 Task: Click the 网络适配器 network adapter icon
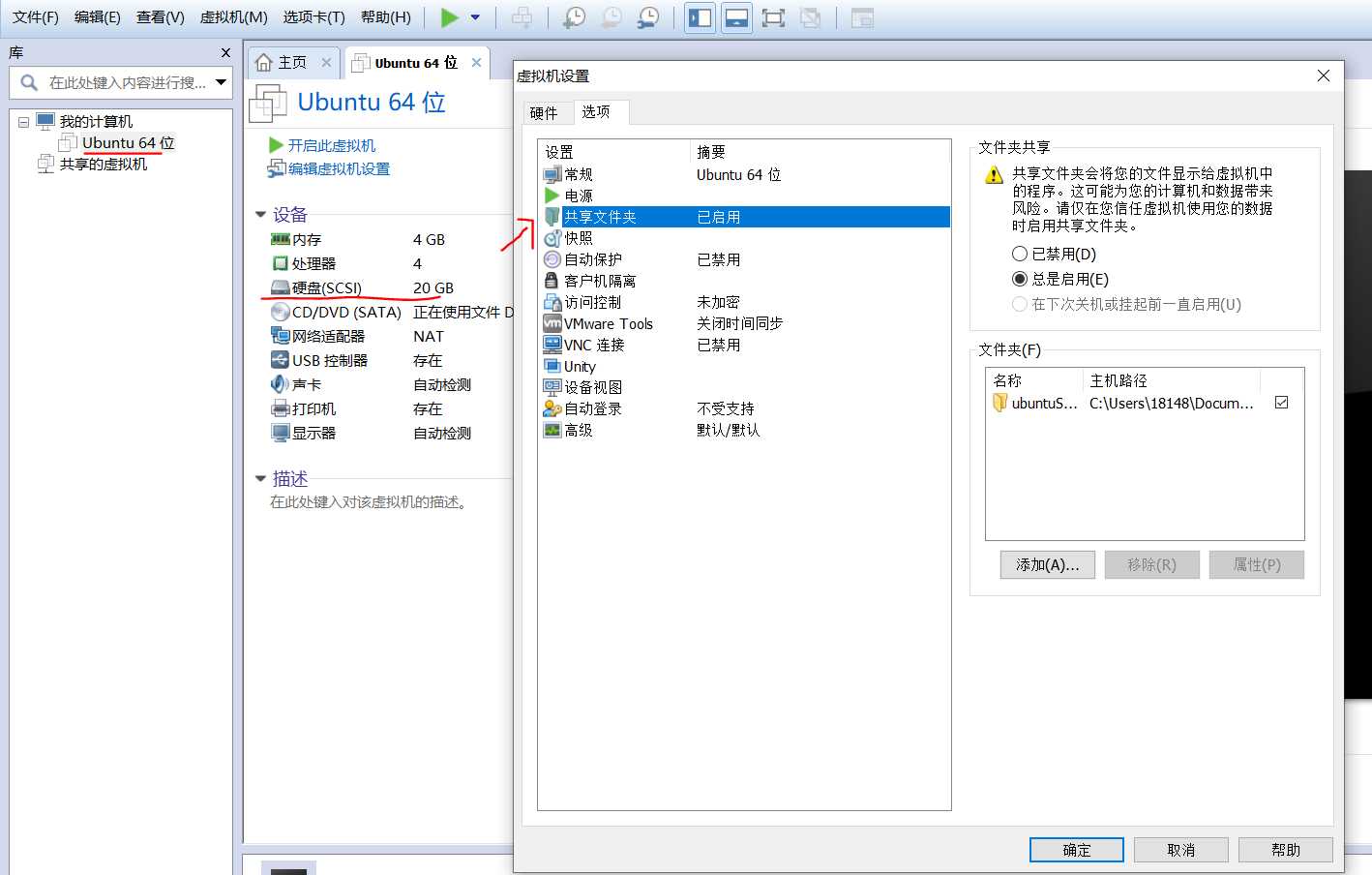pyautogui.click(x=281, y=336)
